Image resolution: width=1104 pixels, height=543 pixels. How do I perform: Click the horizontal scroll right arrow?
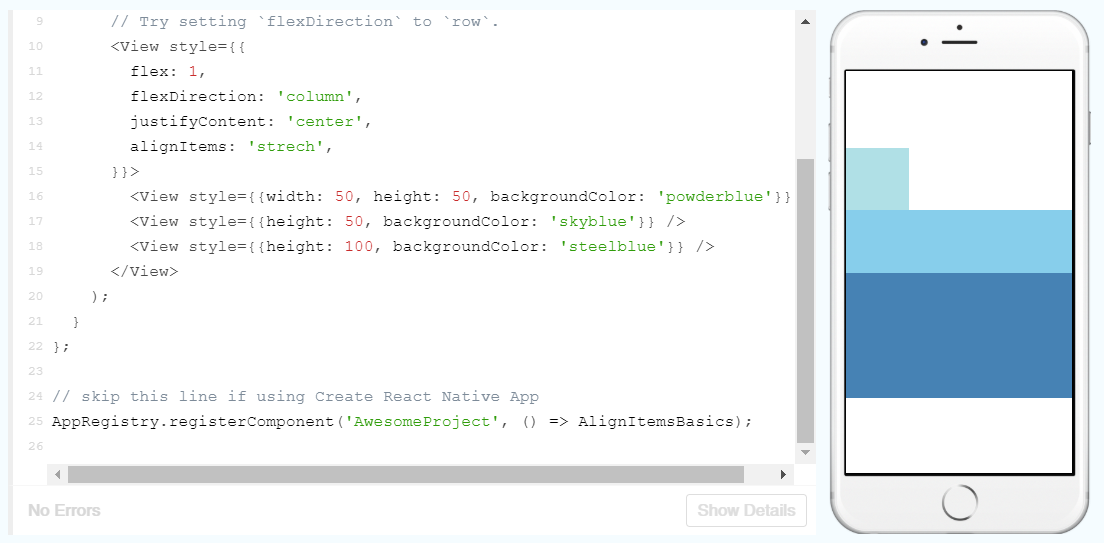click(x=783, y=474)
